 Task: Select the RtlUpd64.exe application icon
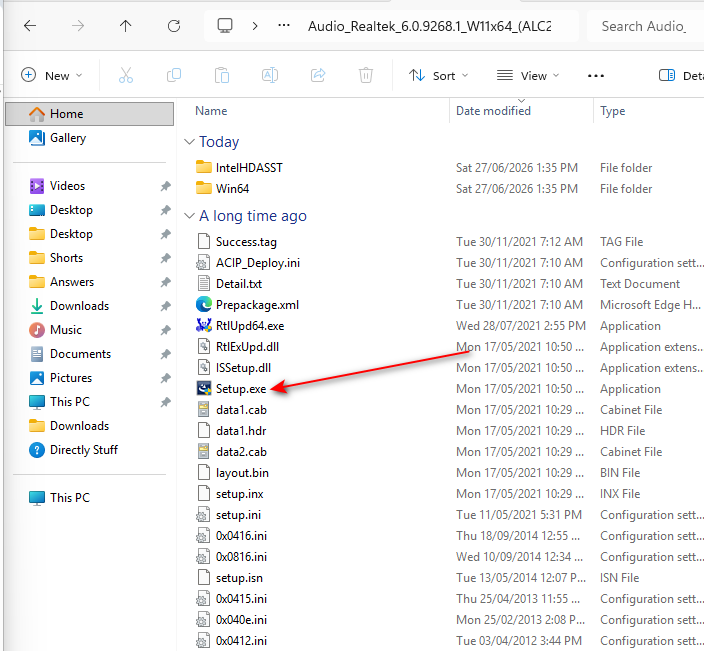pyautogui.click(x=203, y=326)
